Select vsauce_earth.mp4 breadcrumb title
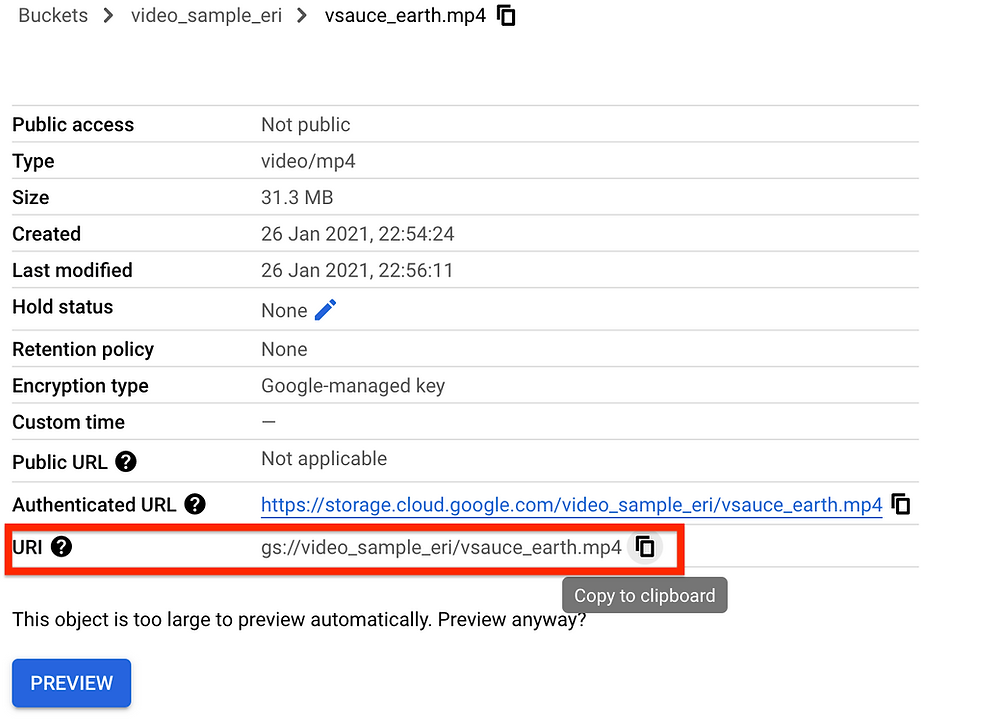This screenshot has width=1000, height=724. (x=405, y=15)
